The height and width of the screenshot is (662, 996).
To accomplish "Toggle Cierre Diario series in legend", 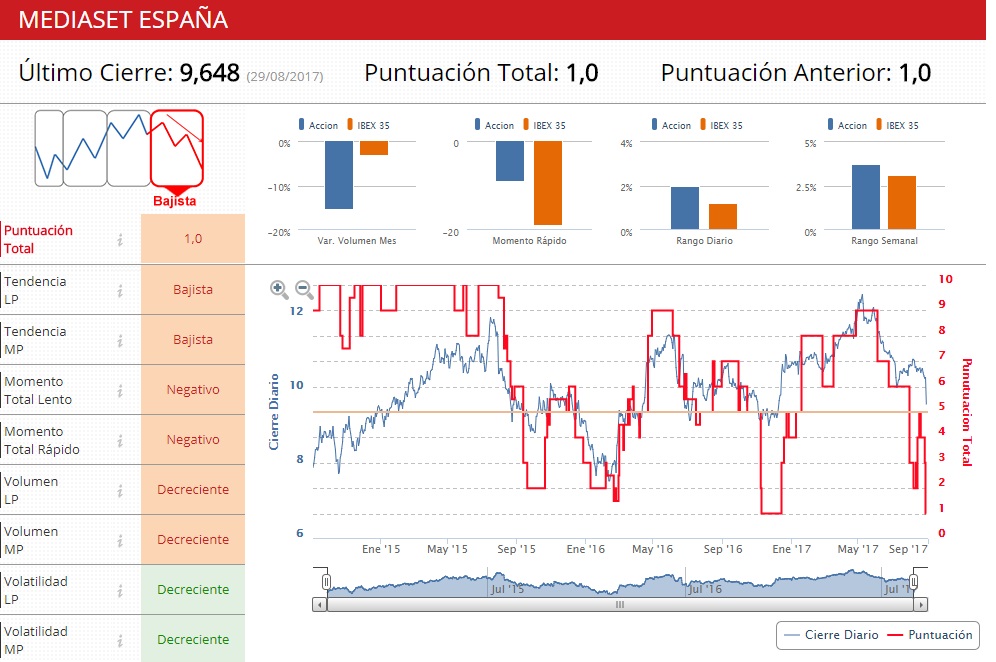I will tap(831, 635).
